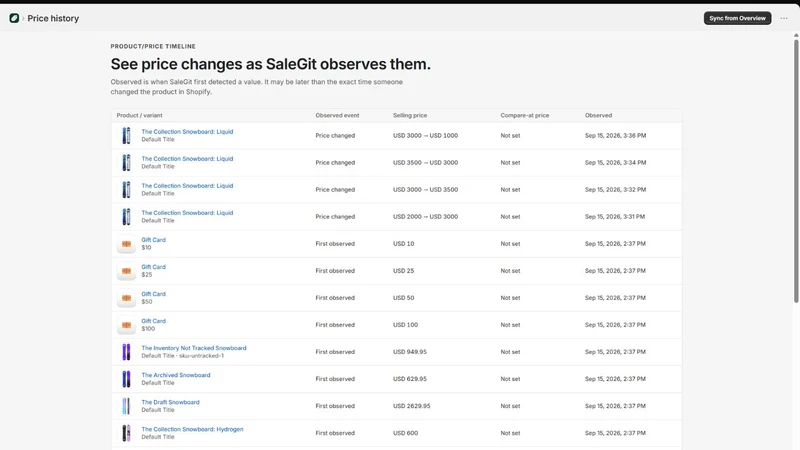Click the PRODUCT/PRICE TIMELINE label
800x450 pixels.
(153, 46)
